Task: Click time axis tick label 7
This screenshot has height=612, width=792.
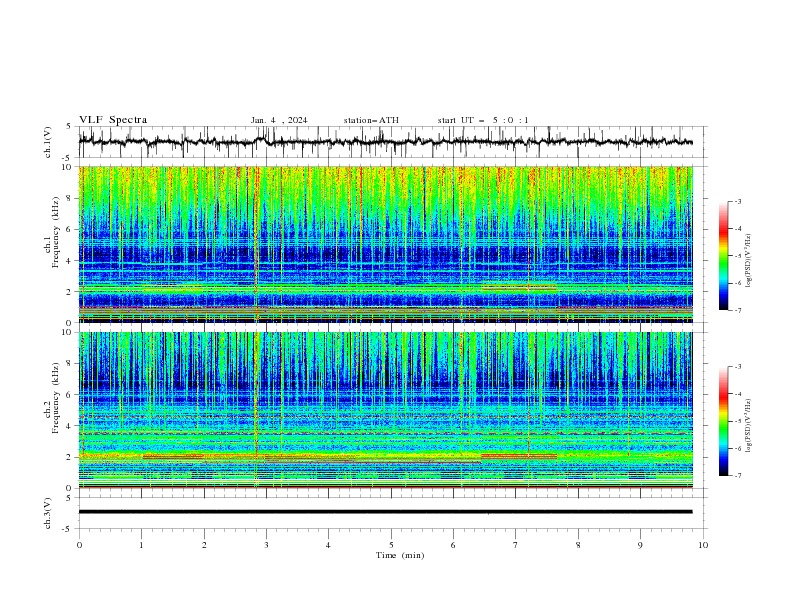Action: [516, 545]
